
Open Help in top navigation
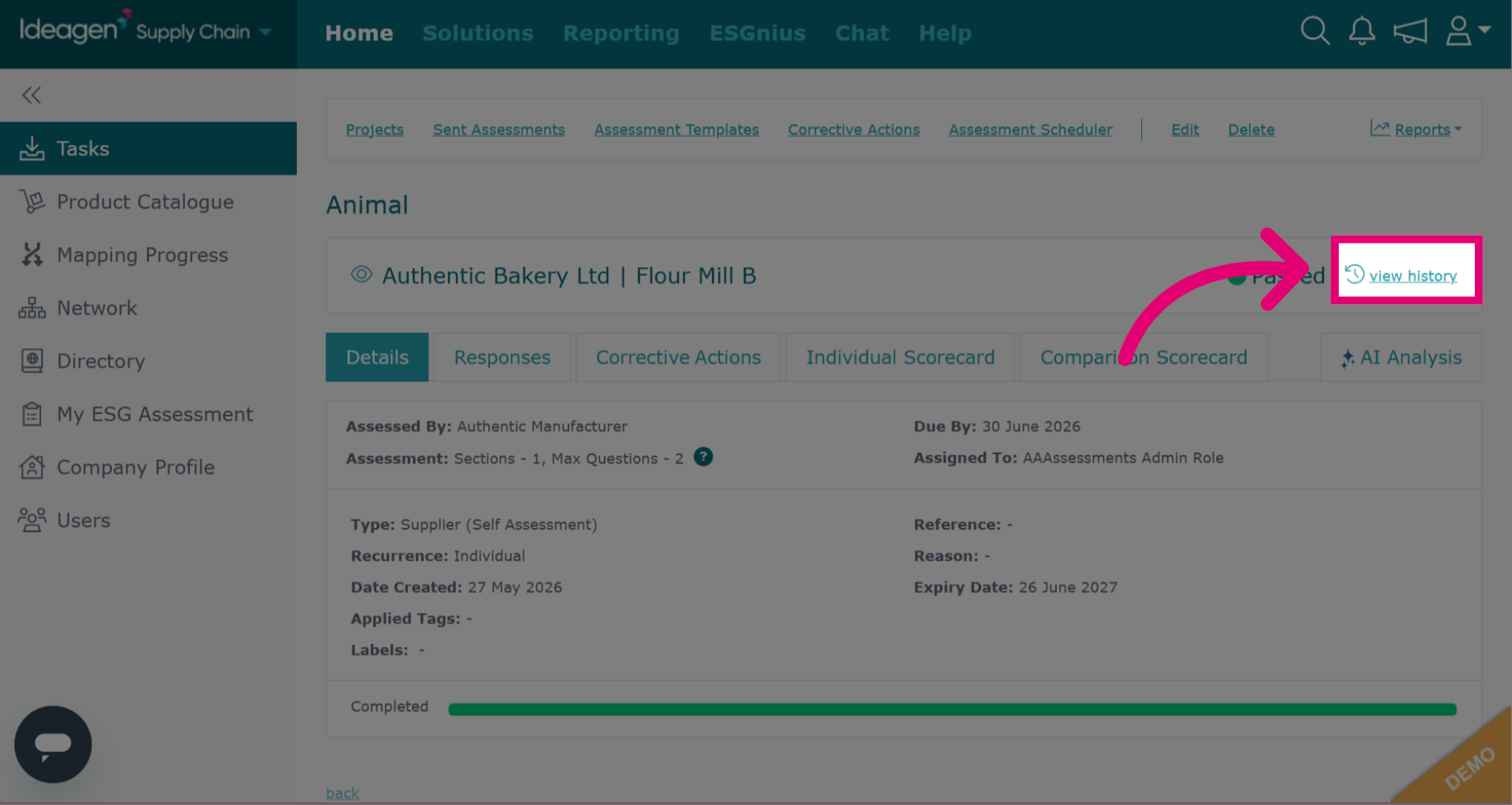click(x=945, y=33)
